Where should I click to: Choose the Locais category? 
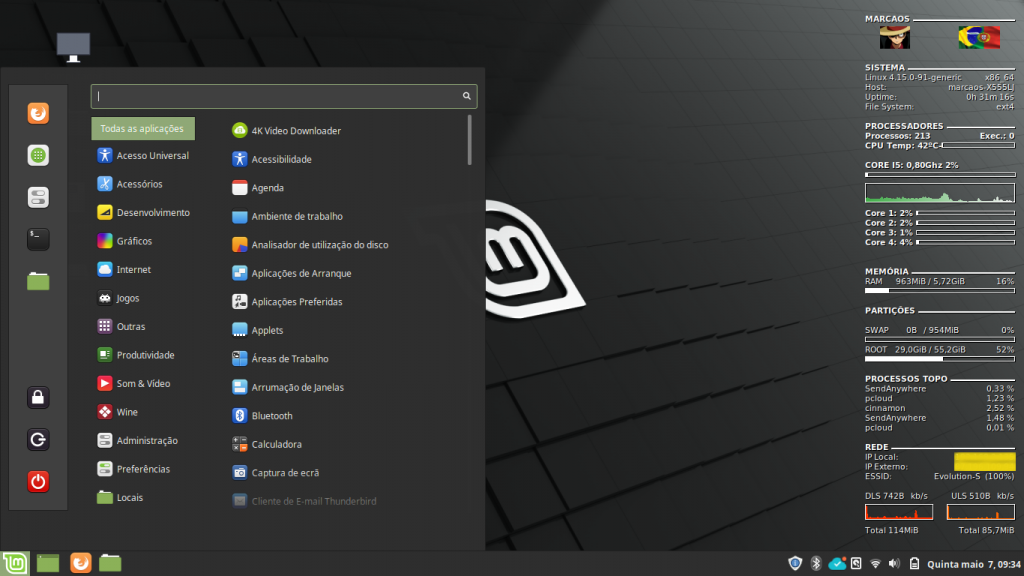120,498
